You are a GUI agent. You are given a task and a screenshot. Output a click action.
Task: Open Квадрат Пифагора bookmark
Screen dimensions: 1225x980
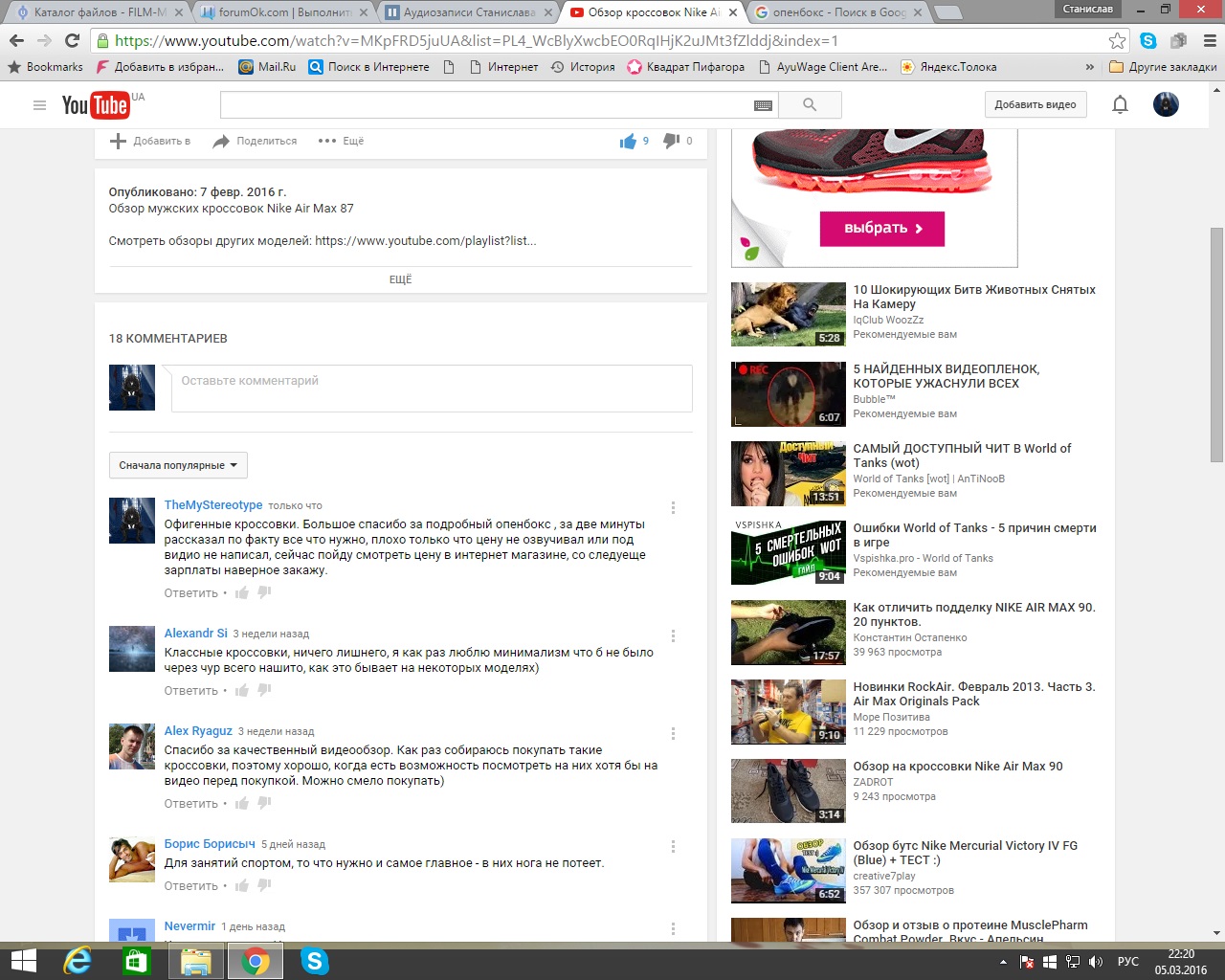tap(686, 67)
